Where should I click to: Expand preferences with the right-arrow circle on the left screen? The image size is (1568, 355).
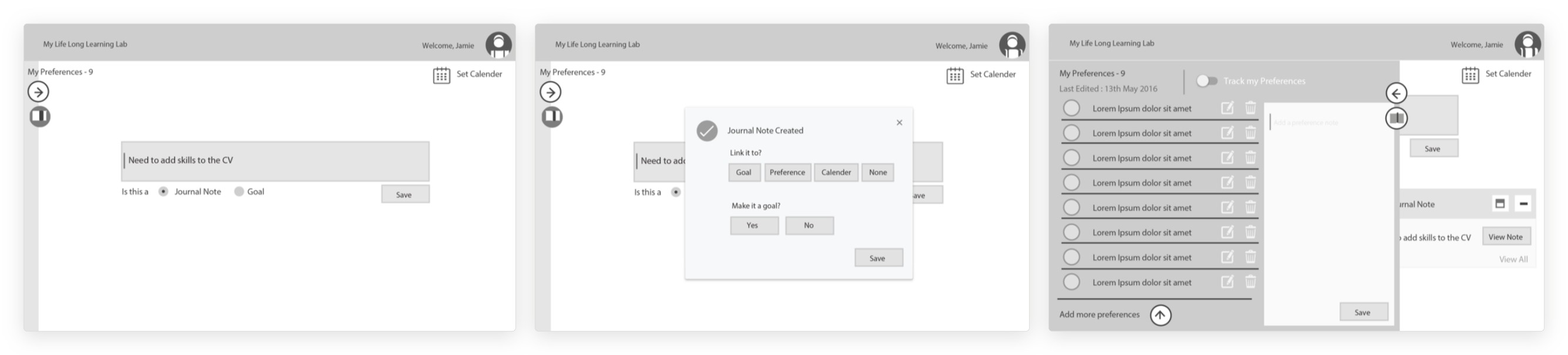[38, 92]
